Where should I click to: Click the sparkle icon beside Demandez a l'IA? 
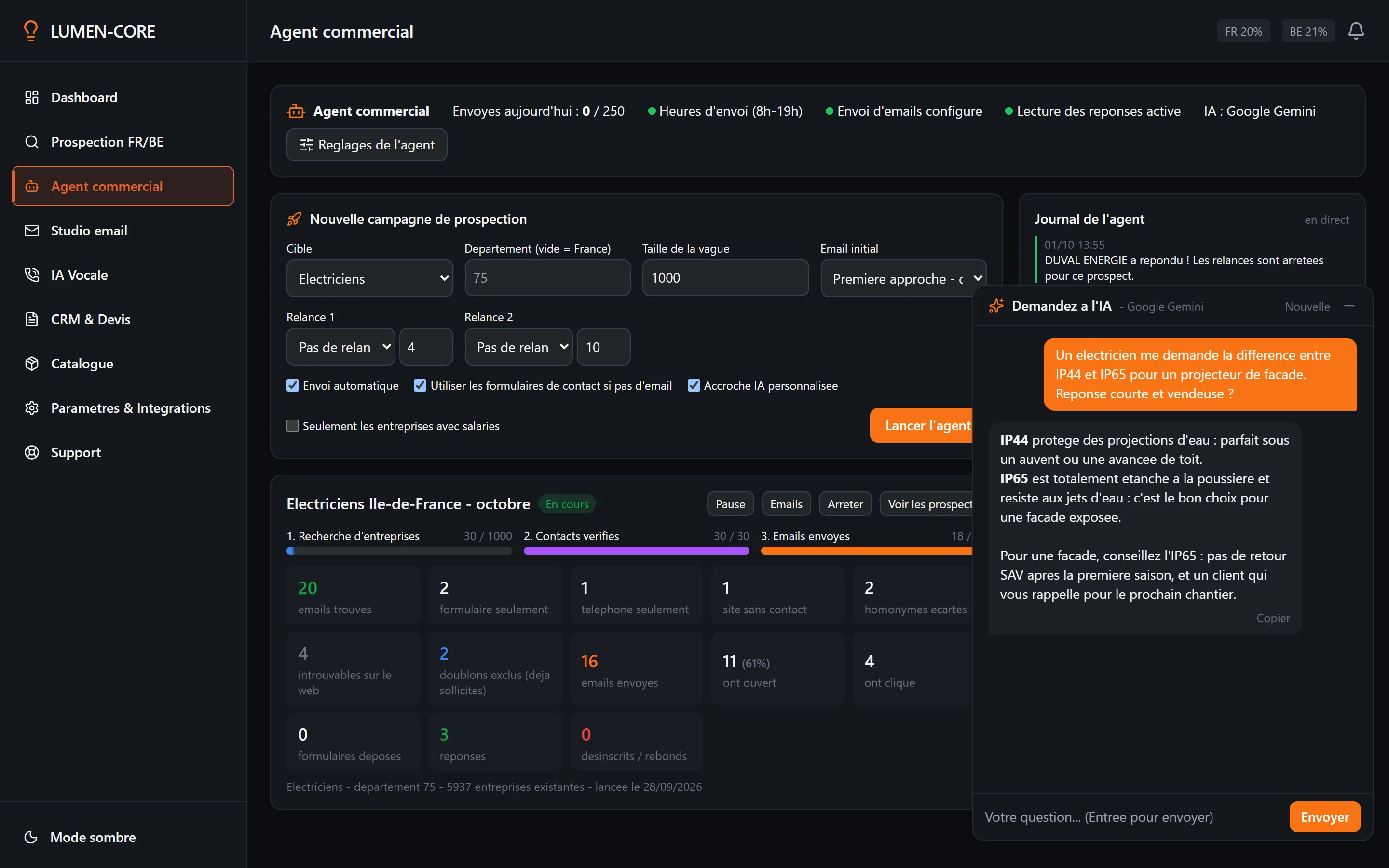click(996, 306)
